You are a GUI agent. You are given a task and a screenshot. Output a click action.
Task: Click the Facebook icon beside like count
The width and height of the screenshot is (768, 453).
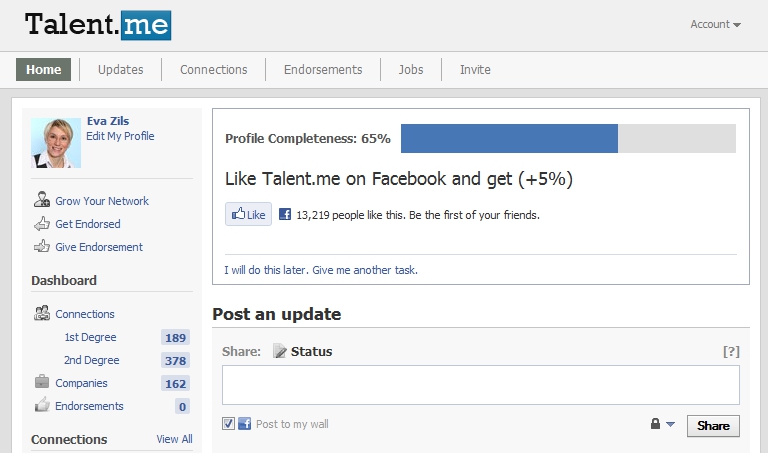[285, 214]
